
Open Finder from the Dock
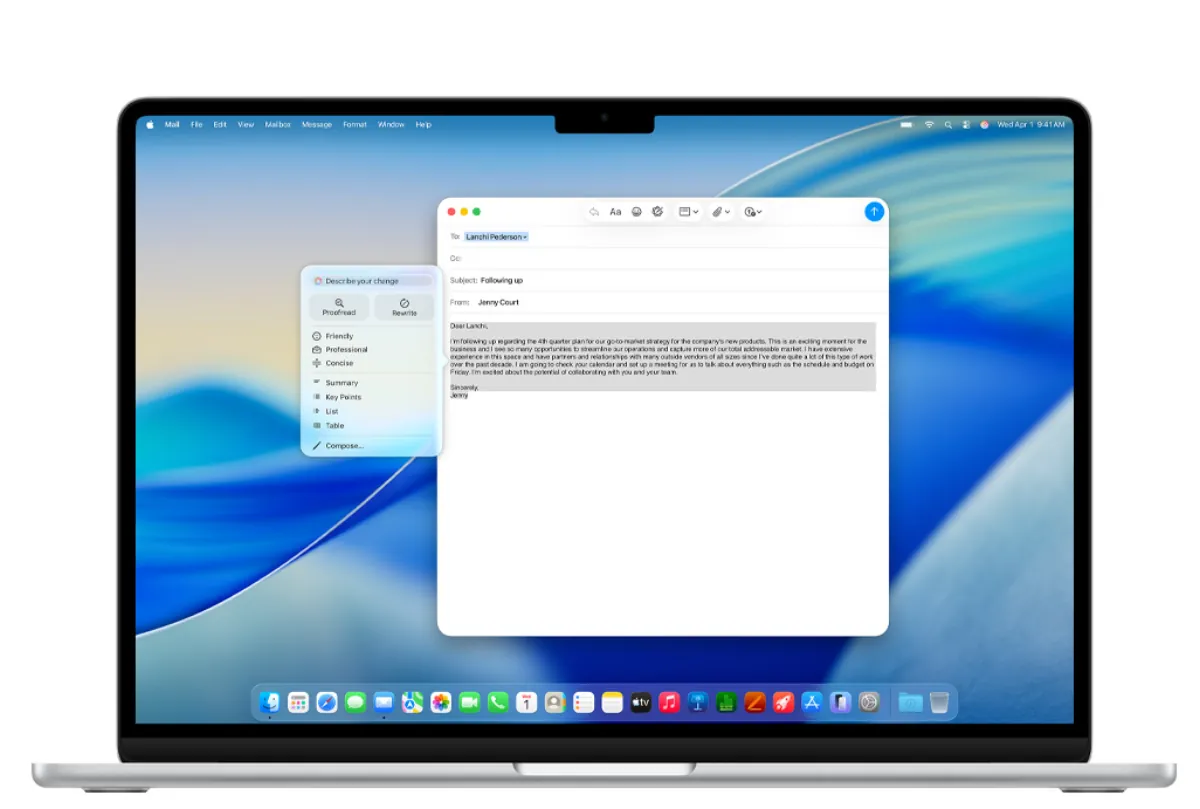(x=270, y=703)
